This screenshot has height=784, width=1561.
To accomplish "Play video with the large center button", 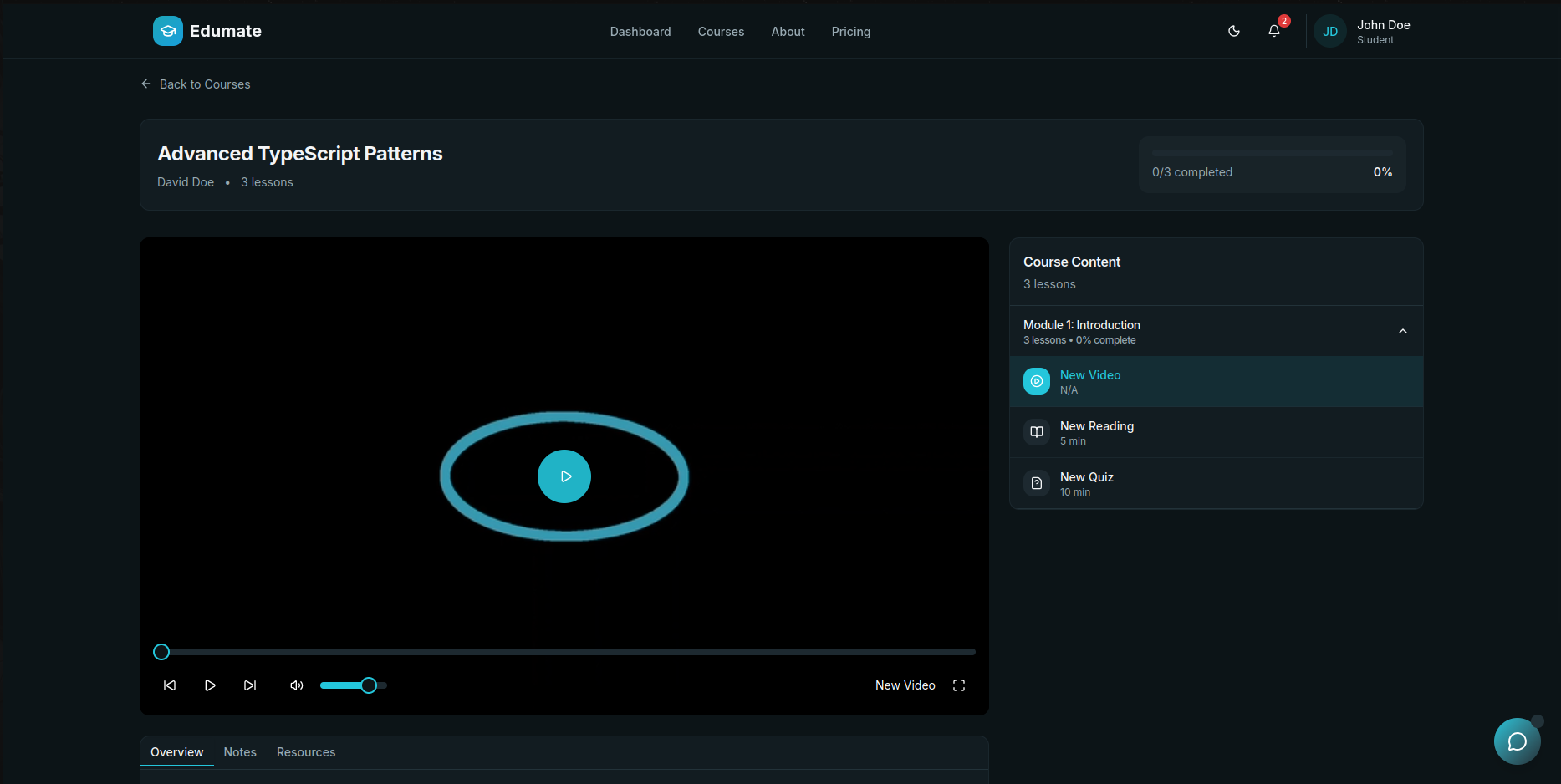I will click(x=564, y=476).
